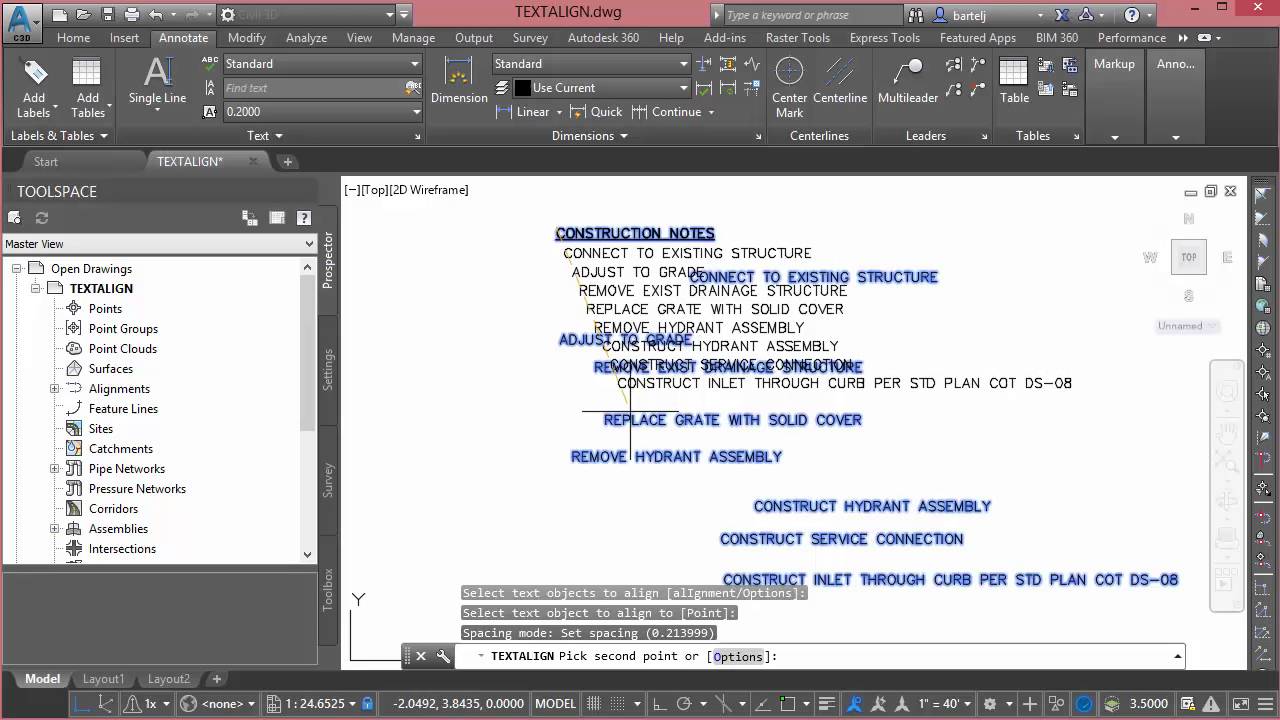Open the Settings side tab in Toolspace
Screen dimensions: 1280x720
click(328, 370)
